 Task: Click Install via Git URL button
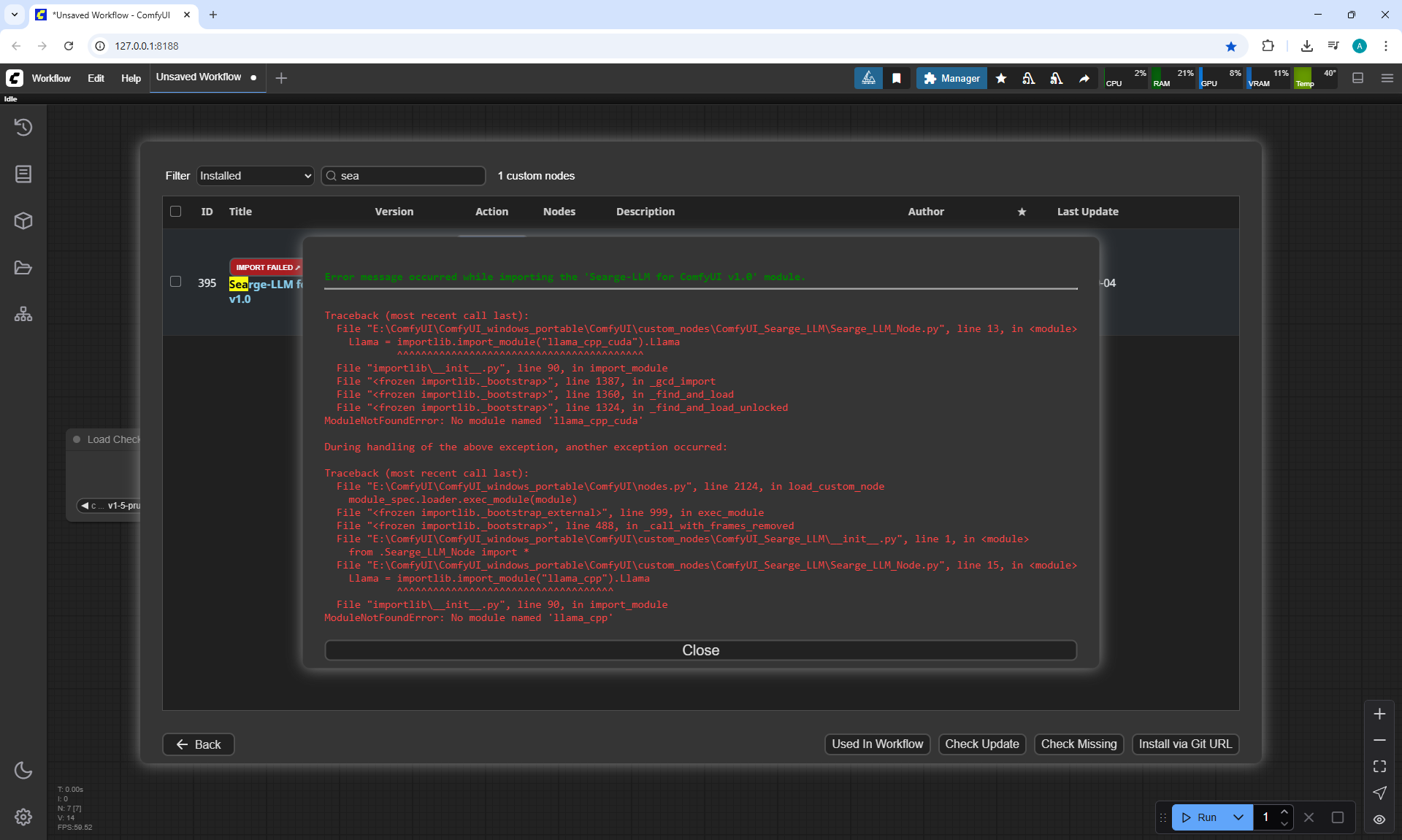point(1184,744)
